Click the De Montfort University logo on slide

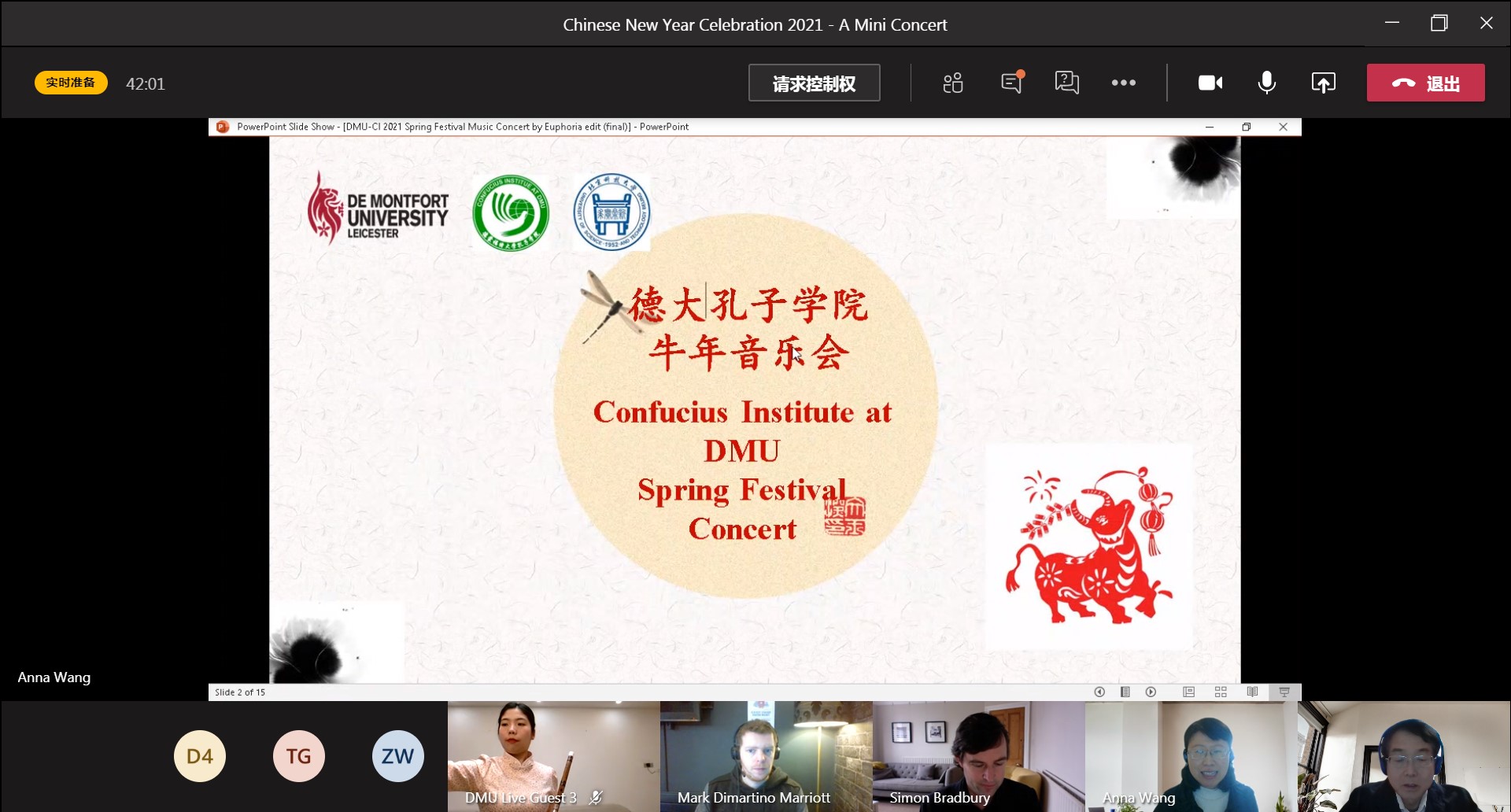379,209
